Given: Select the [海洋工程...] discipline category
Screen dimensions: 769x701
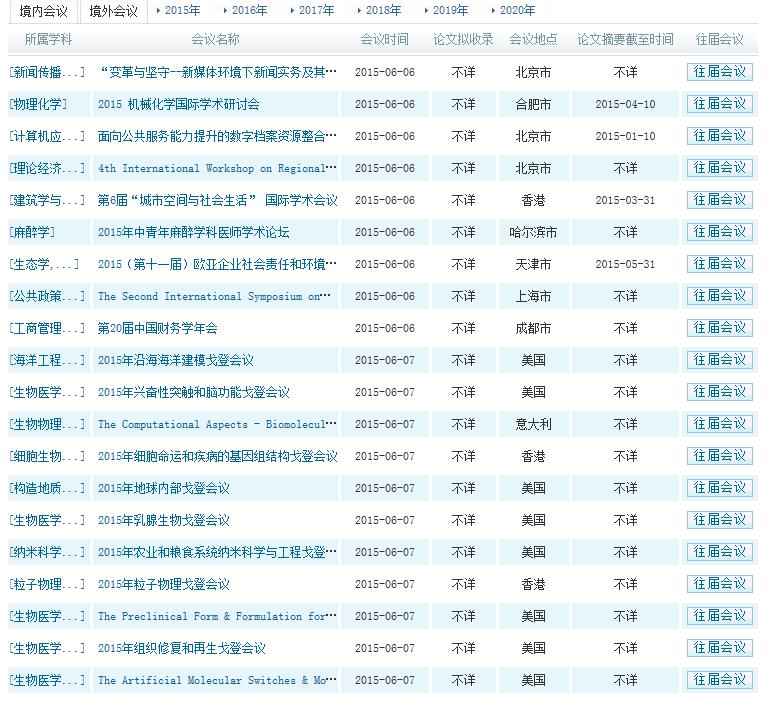Looking at the screenshot, I should 47,360.
